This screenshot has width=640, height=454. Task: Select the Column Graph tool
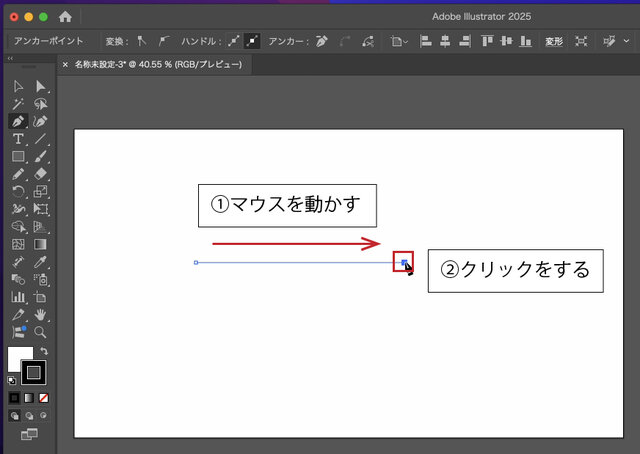(18, 297)
